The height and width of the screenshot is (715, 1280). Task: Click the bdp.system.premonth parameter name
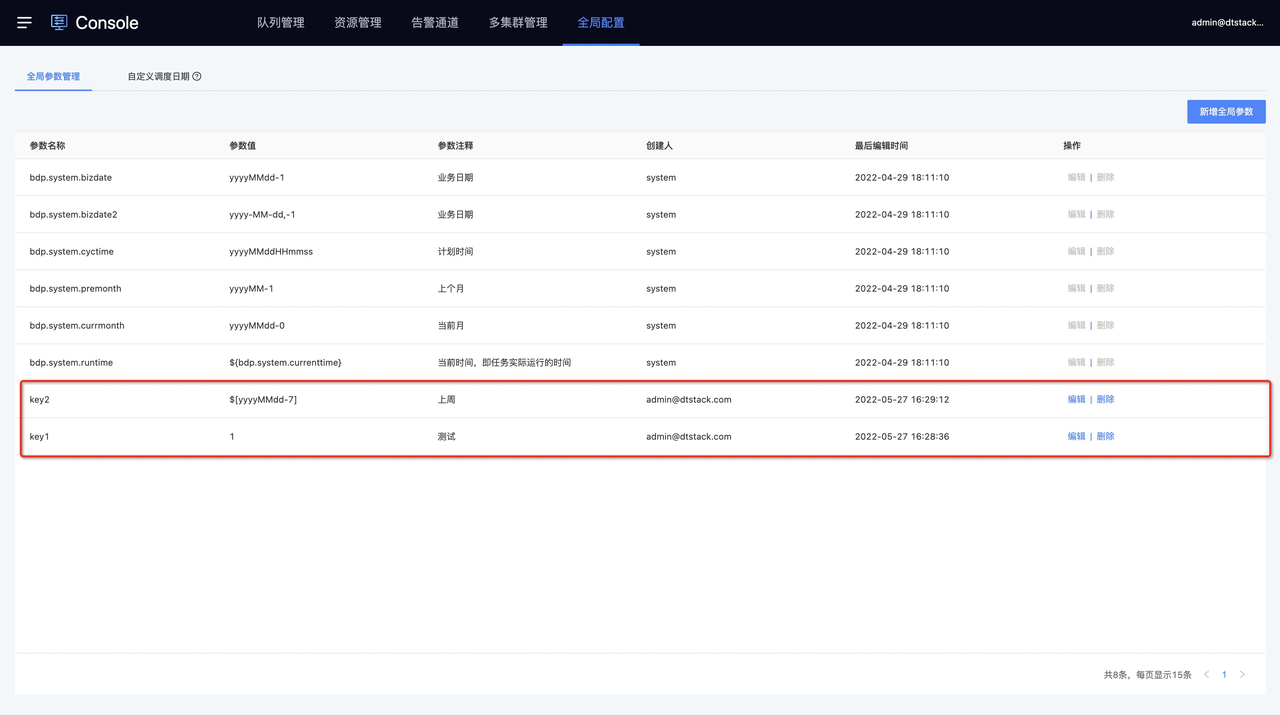75,288
